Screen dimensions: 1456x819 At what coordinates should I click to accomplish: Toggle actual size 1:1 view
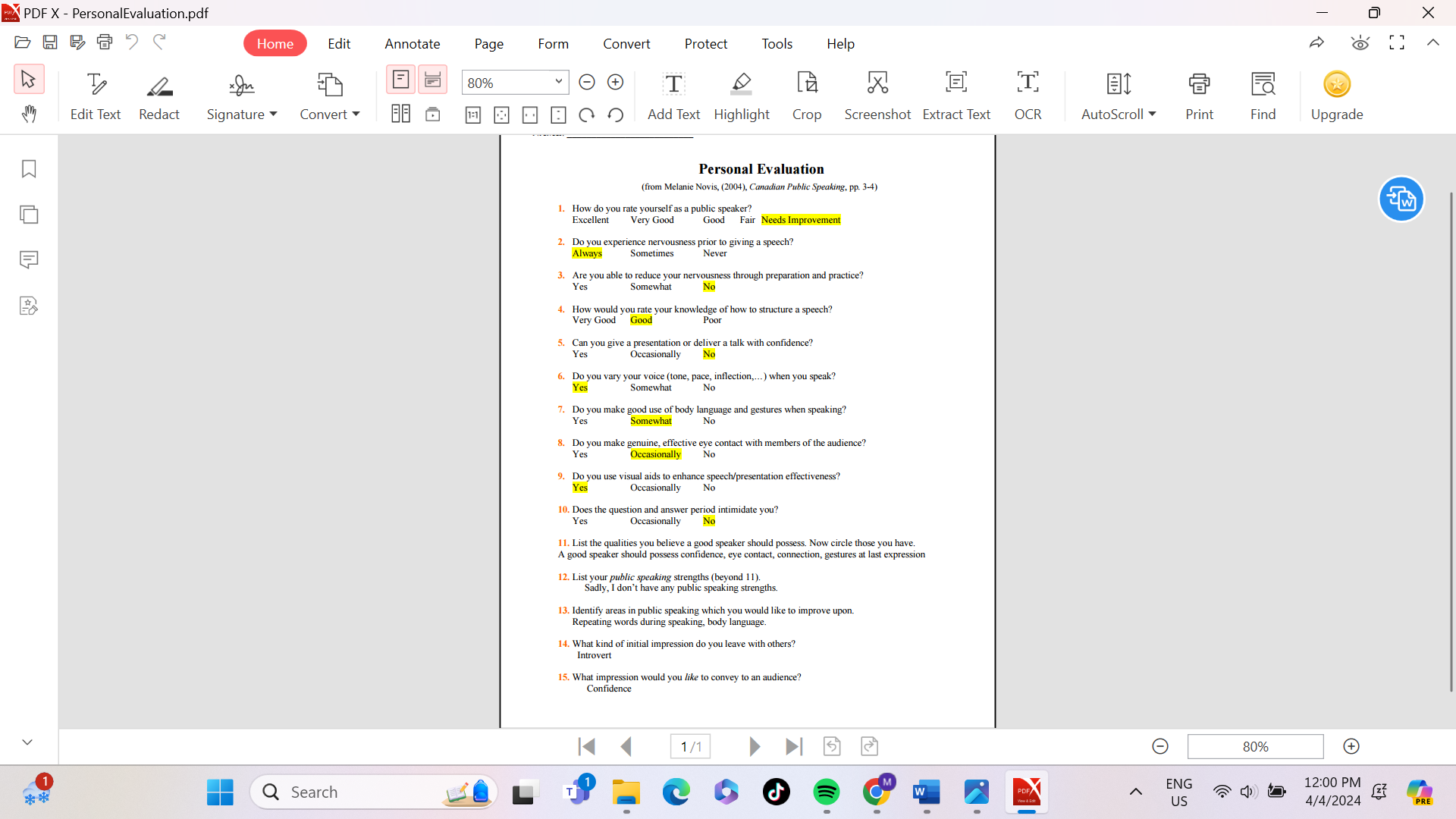472,115
